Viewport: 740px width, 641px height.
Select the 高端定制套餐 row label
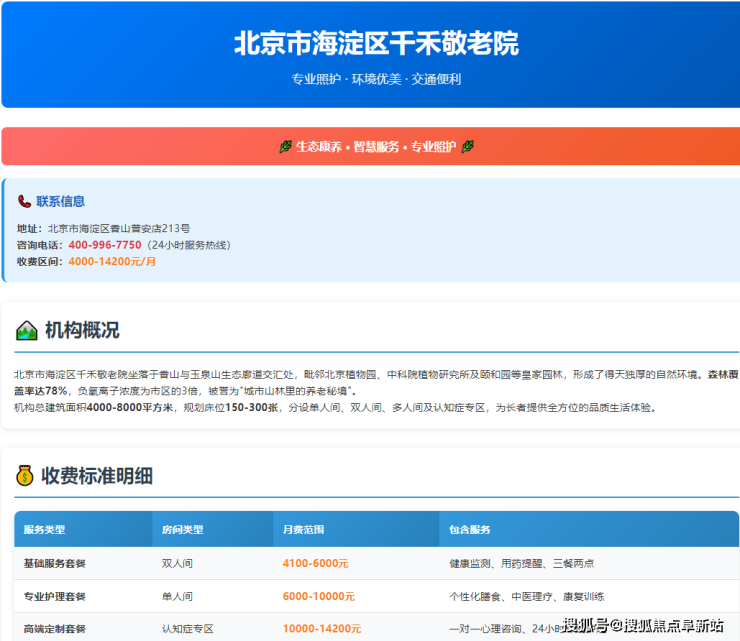point(54,629)
